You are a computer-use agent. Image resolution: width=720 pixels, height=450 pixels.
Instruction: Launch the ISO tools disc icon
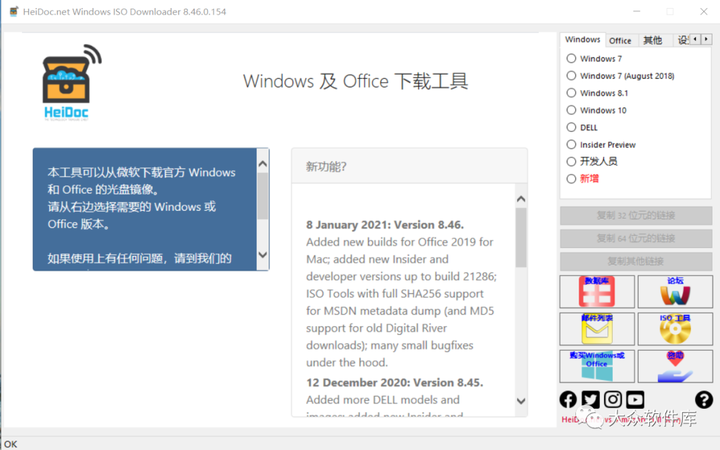[x=675, y=329]
